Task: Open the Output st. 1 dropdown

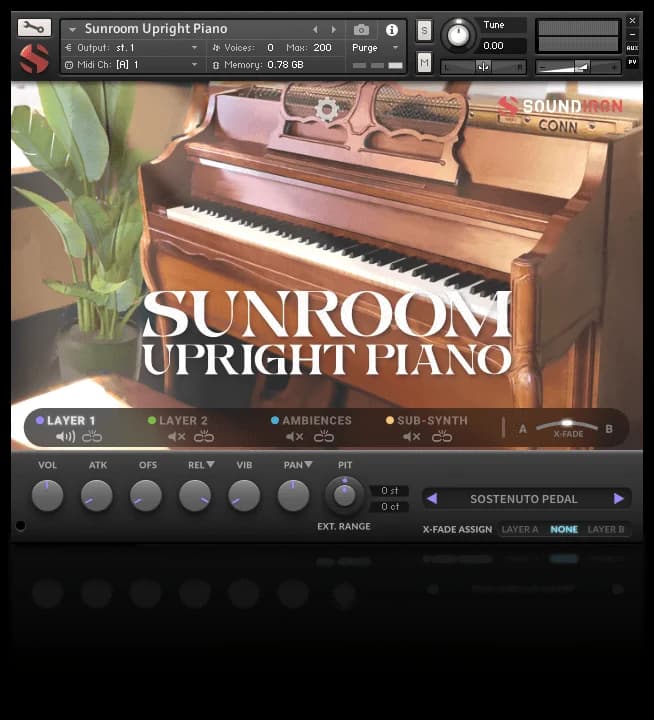Action: pos(194,48)
